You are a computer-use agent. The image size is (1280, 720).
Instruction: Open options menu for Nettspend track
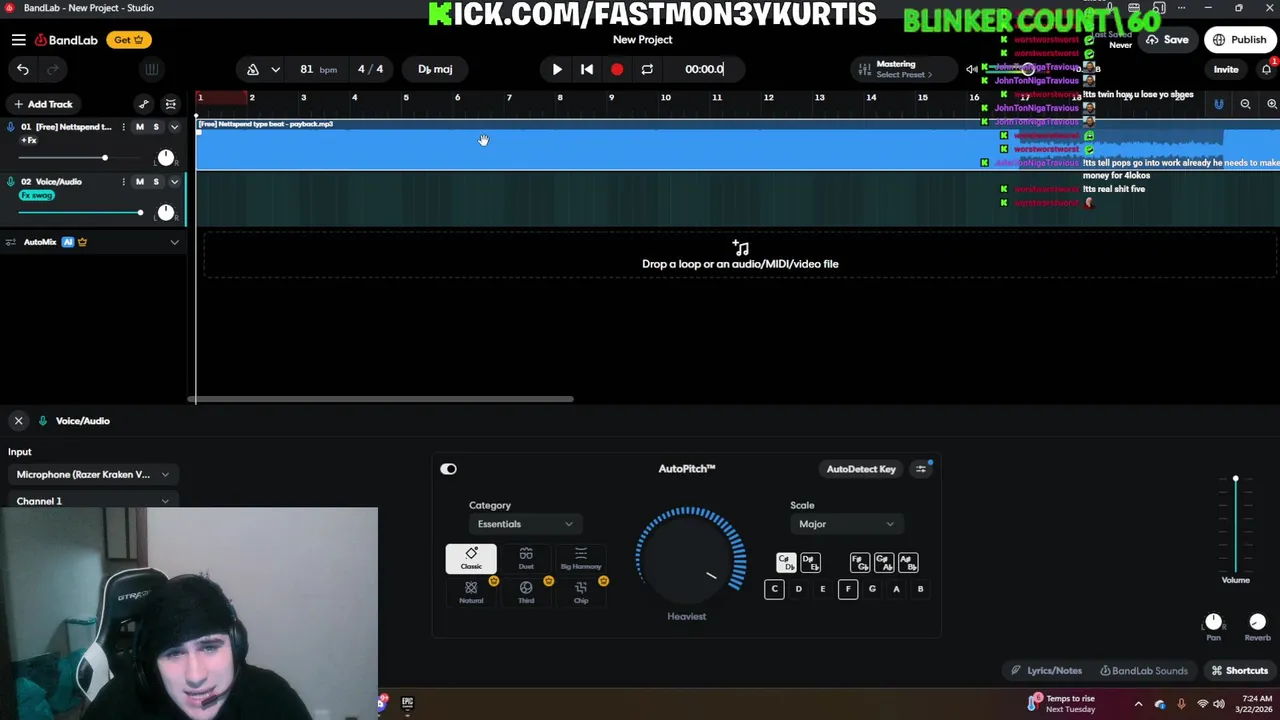pos(123,127)
